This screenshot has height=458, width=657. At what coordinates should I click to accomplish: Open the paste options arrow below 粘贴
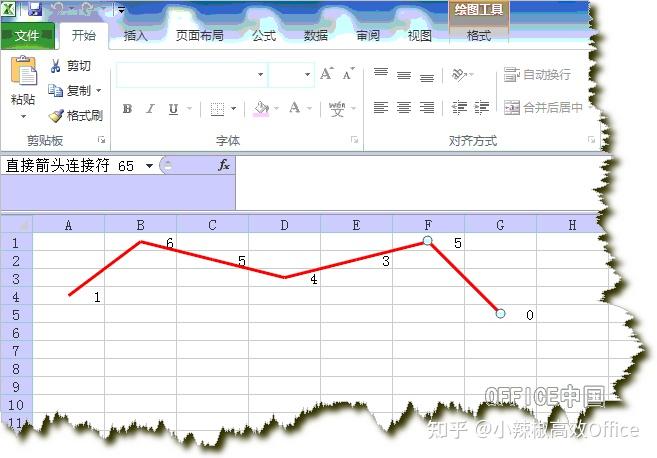click(x=23, y=116)
